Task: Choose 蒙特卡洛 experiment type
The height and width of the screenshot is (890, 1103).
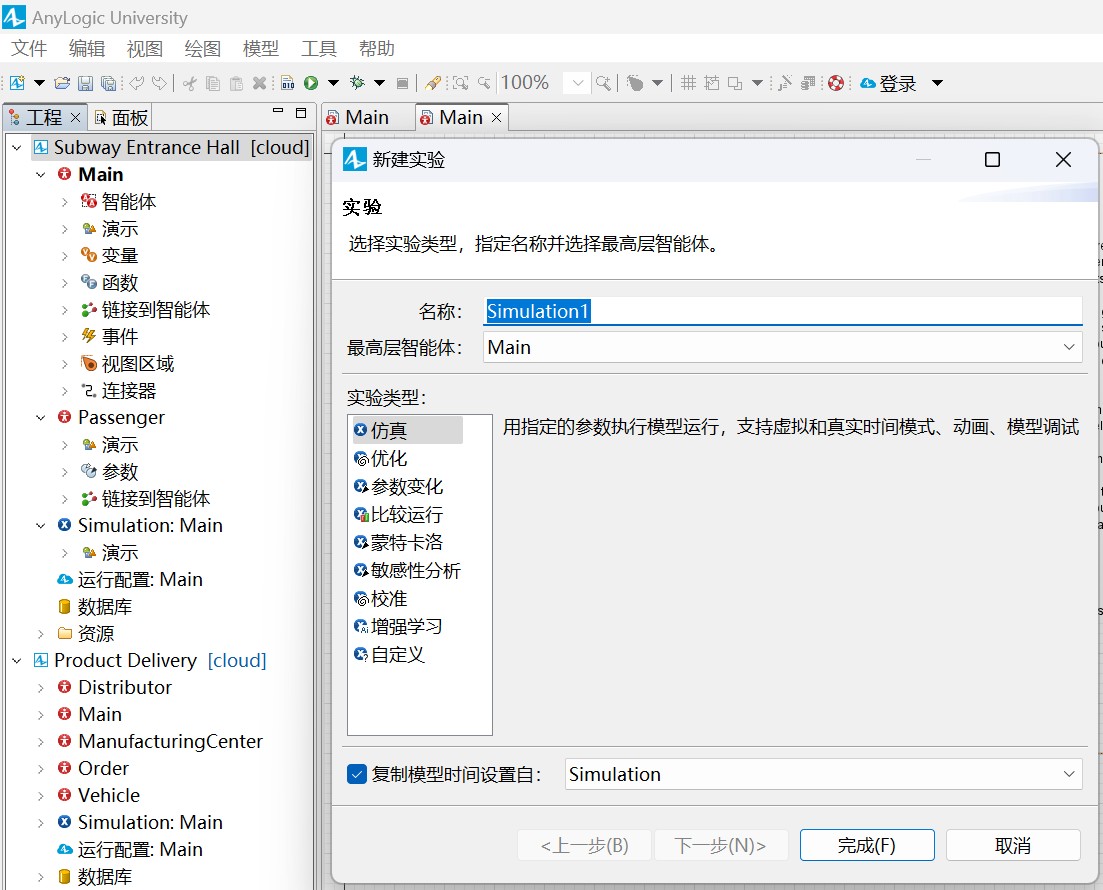Action: (405, 543)
